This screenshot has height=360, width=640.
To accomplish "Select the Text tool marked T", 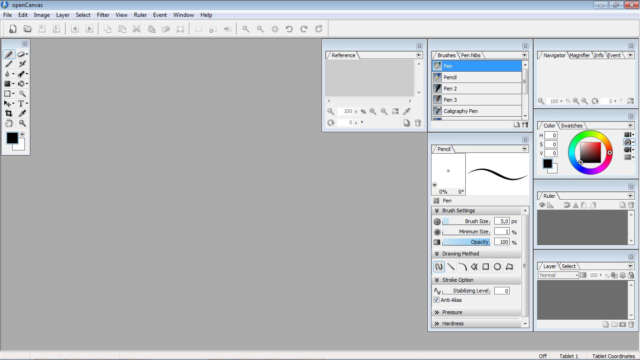I will 22,104.
